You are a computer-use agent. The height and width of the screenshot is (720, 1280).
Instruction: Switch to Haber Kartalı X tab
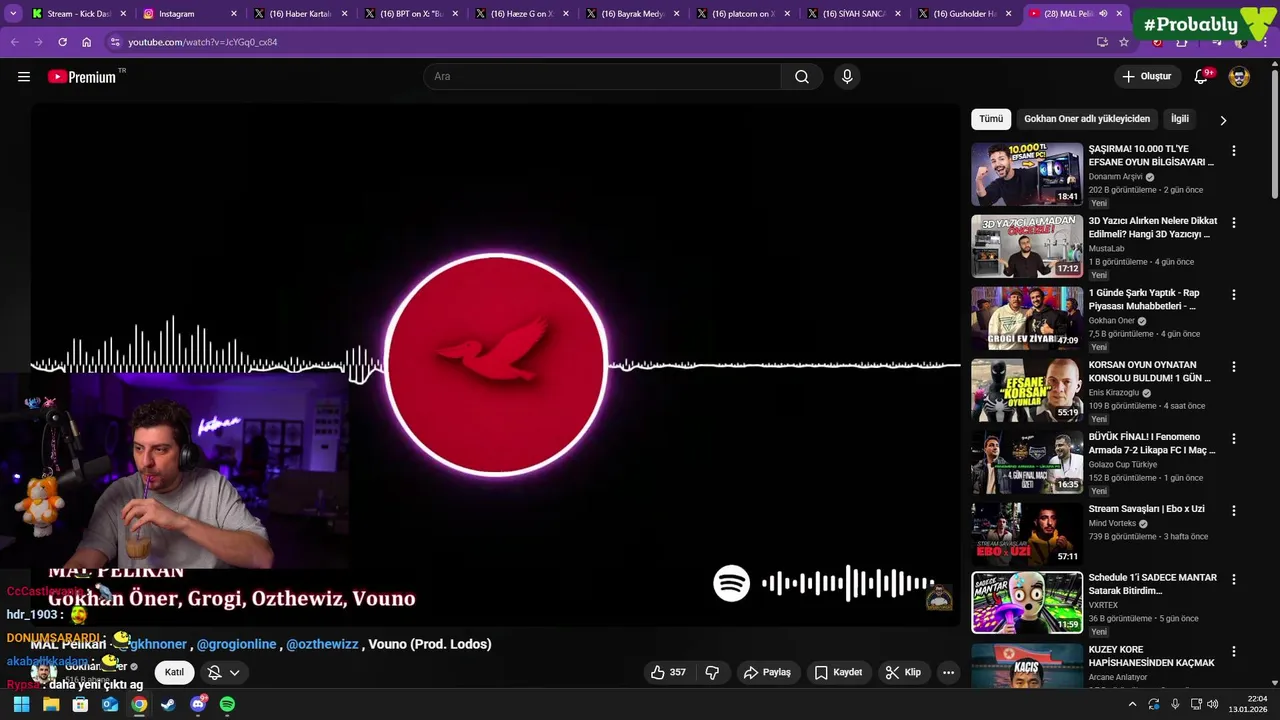pos(300,14)
